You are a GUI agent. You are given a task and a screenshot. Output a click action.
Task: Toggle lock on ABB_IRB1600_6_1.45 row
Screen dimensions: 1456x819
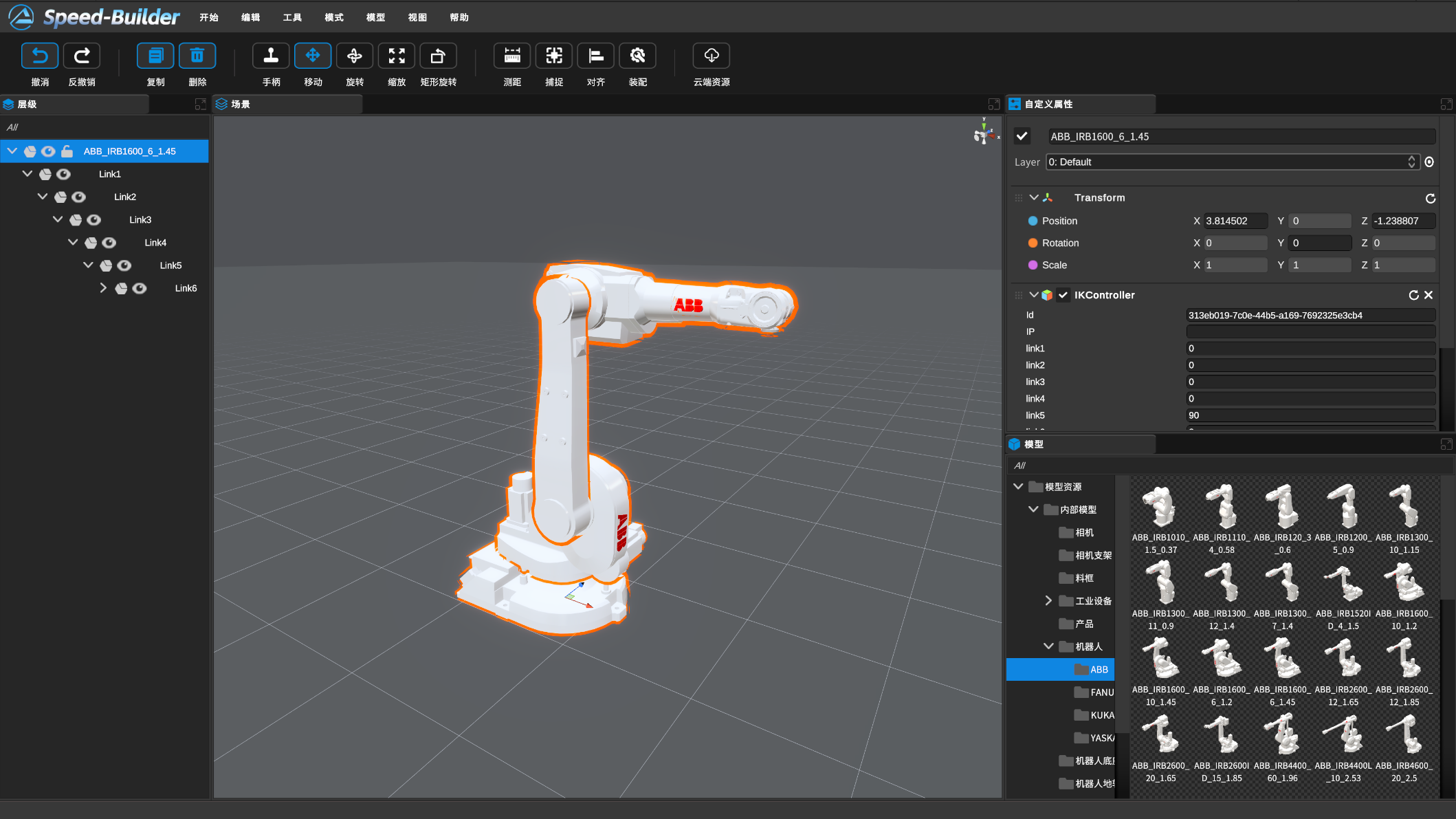tap(67, 151)
